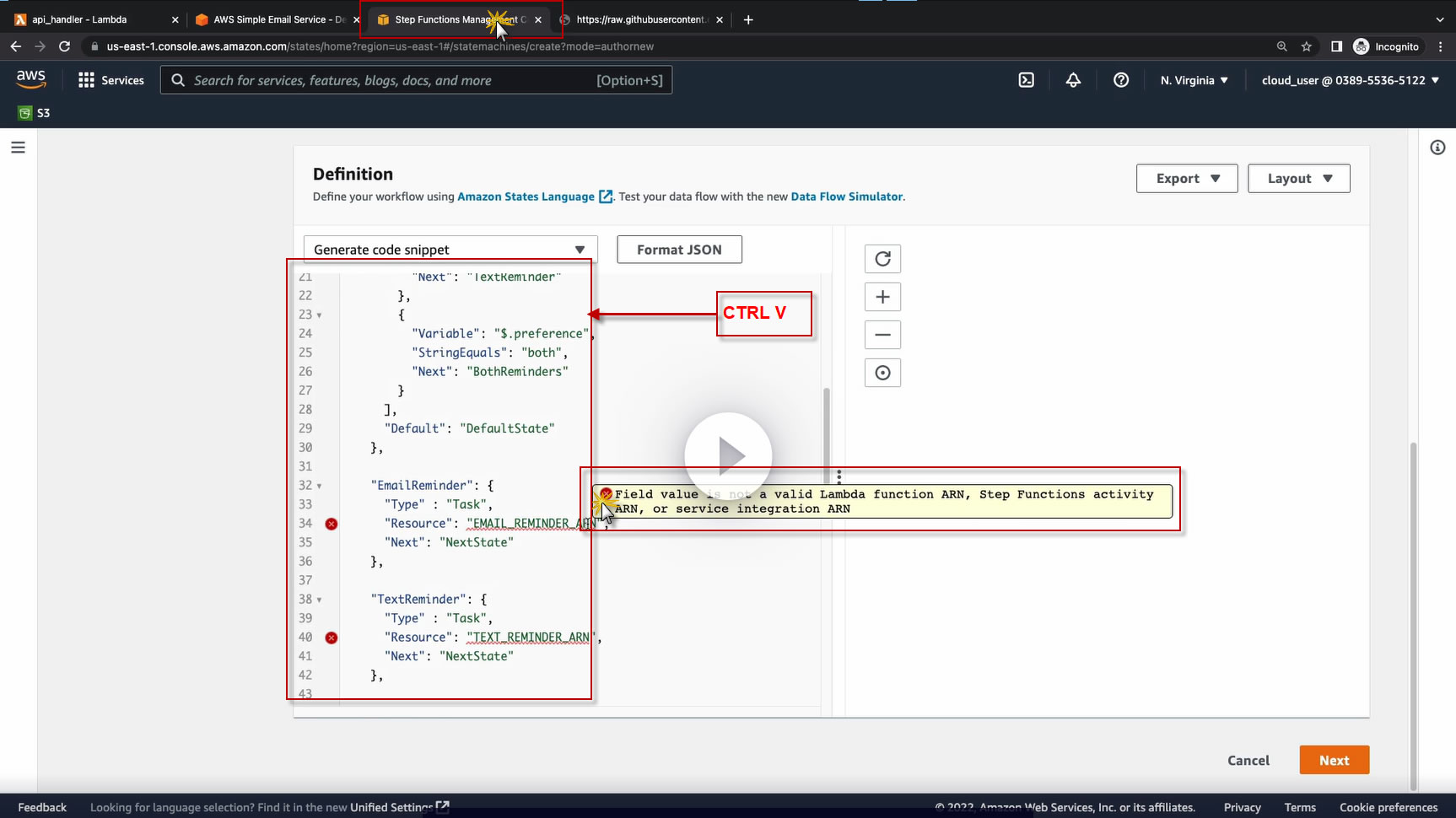Open the Unified Settings link
This screenshot has height=818, width=1456.
coord(399,807)
